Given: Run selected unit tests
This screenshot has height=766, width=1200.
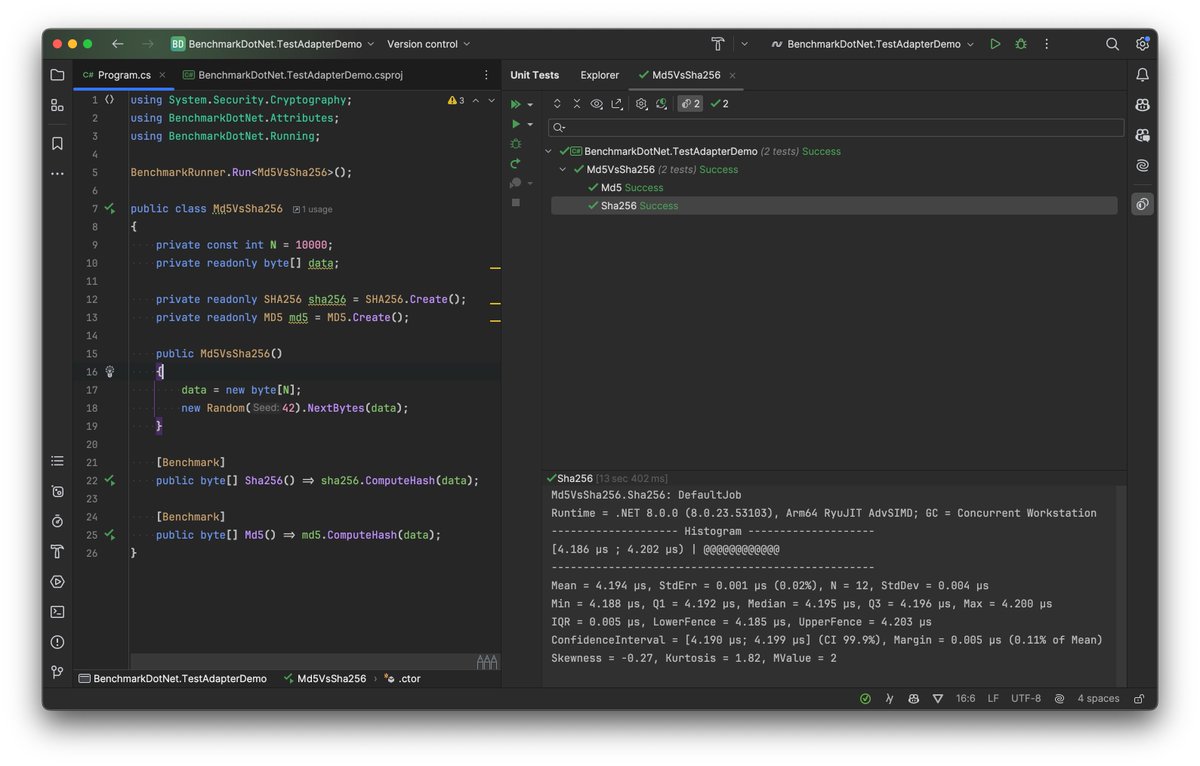Looking at the screenshot, I should tap(516, 124).
